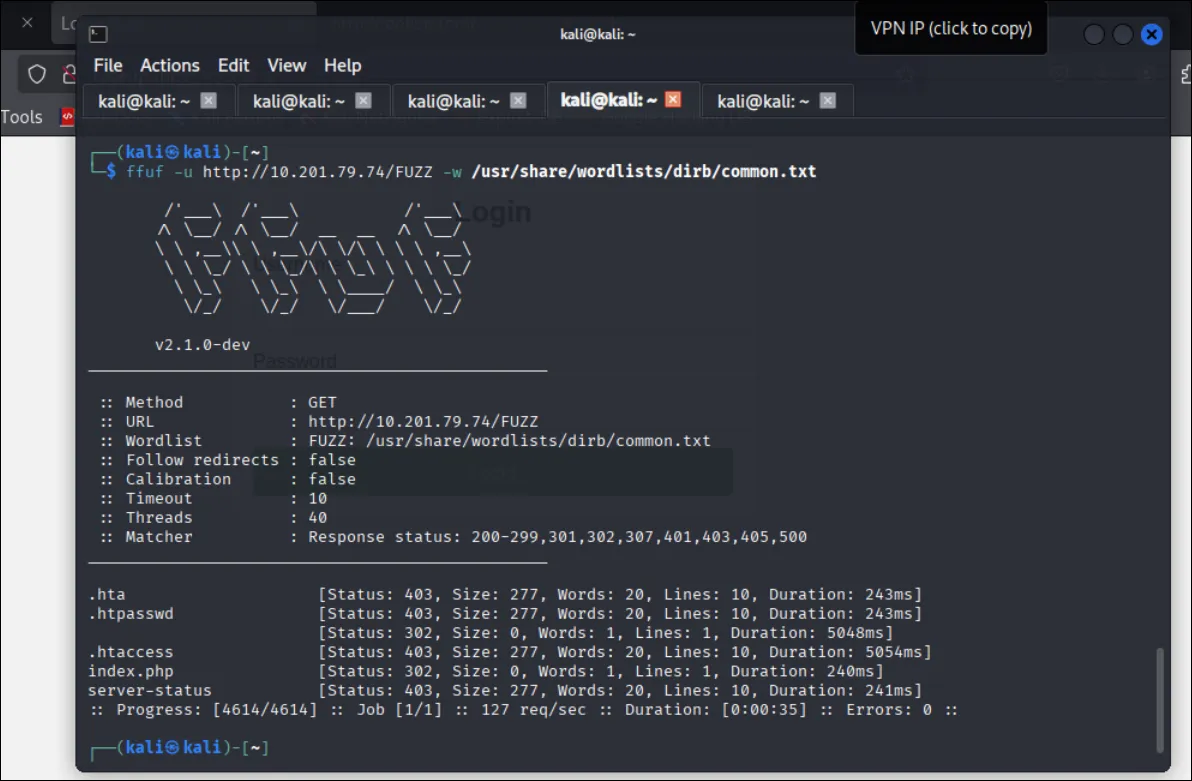The image size is (1192, 781).
Task: Open the File menu in terminal
Action: (x=108, y=65)
